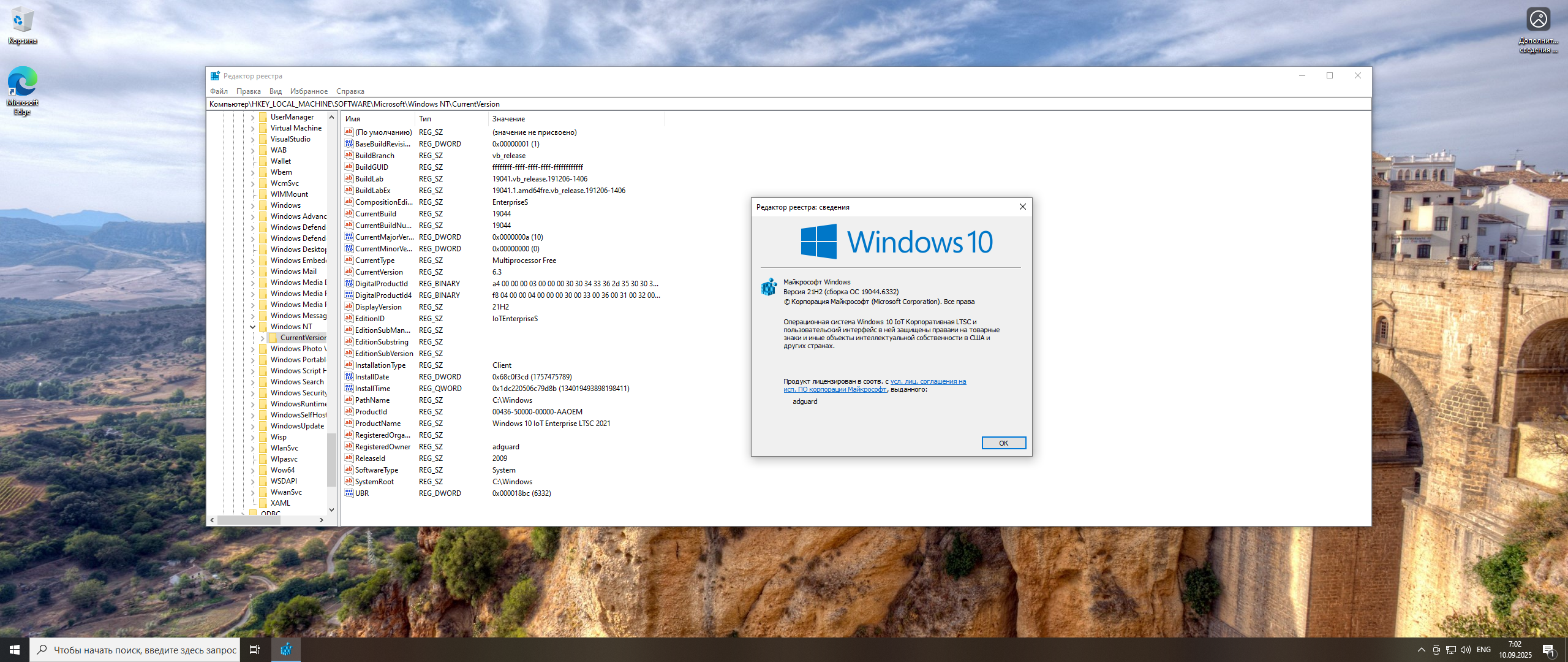Click the tree horizontal scrollbar right arrow

(x=321, y=520)
